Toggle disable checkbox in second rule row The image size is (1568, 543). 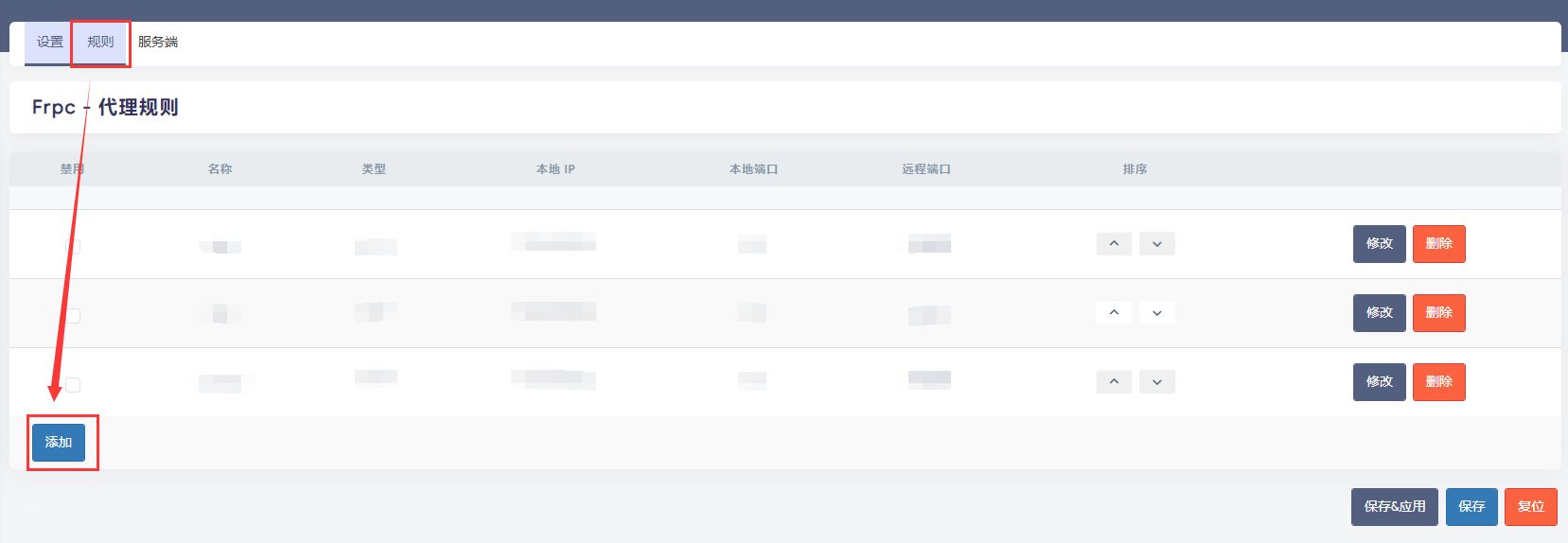pyautogui.click(x=73, y=315)
